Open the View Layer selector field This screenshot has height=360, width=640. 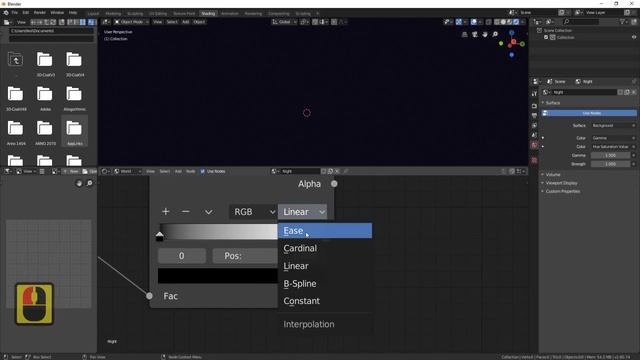tap(602, 13)
